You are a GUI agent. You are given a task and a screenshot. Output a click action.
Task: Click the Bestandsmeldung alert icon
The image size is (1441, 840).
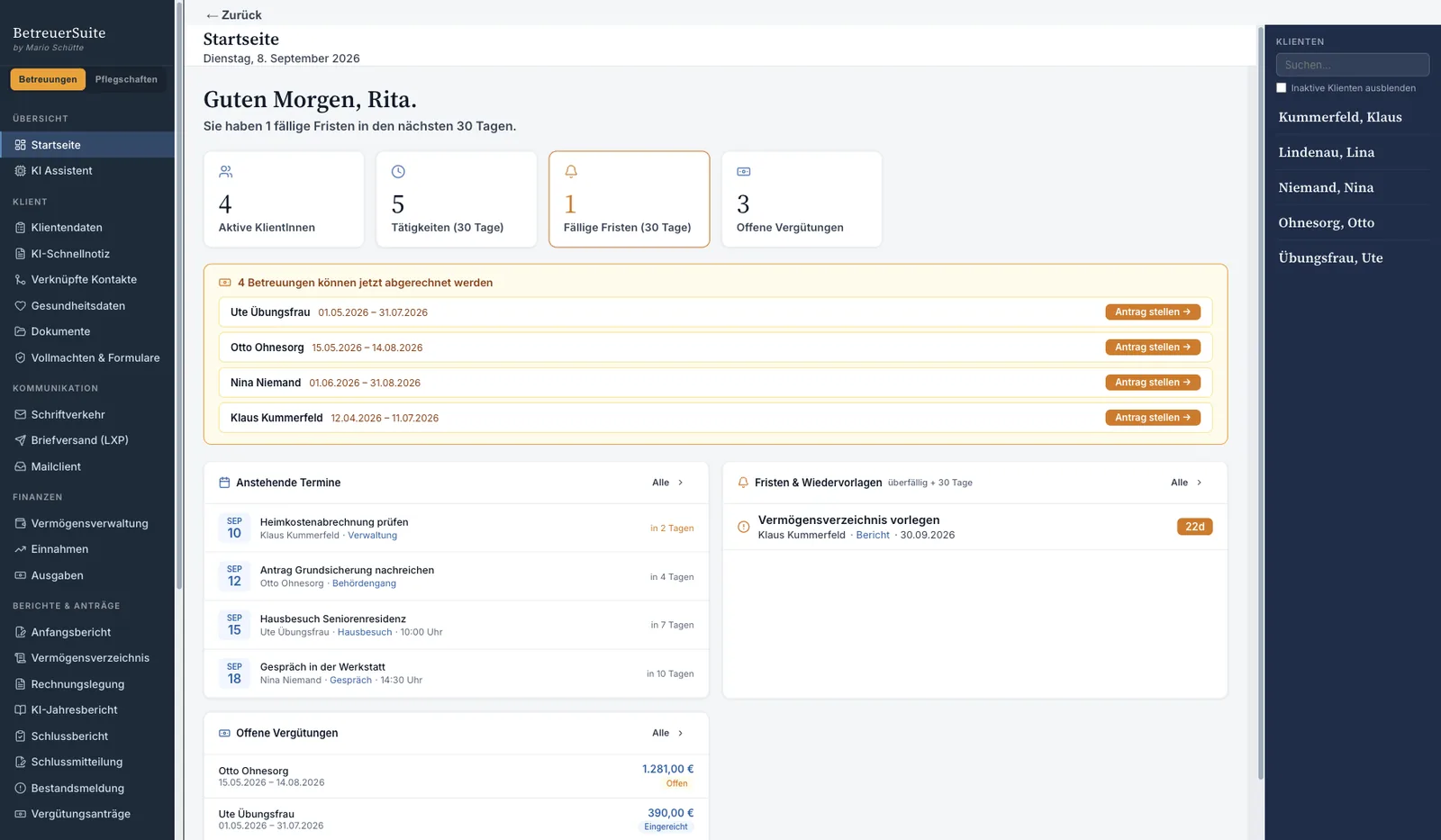tap(20, 788)
